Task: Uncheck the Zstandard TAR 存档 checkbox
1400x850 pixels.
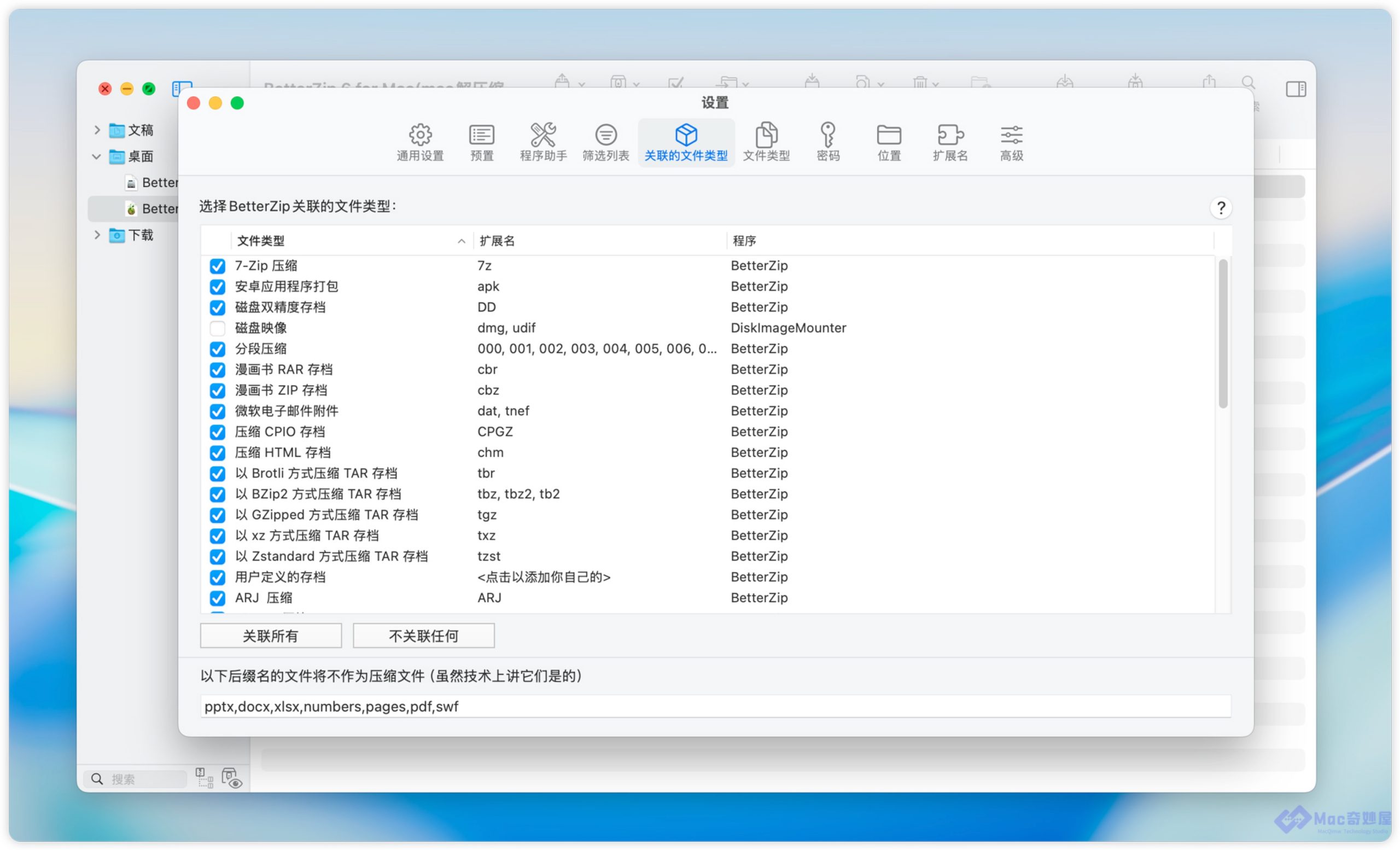Action: [x=217, y=556]
